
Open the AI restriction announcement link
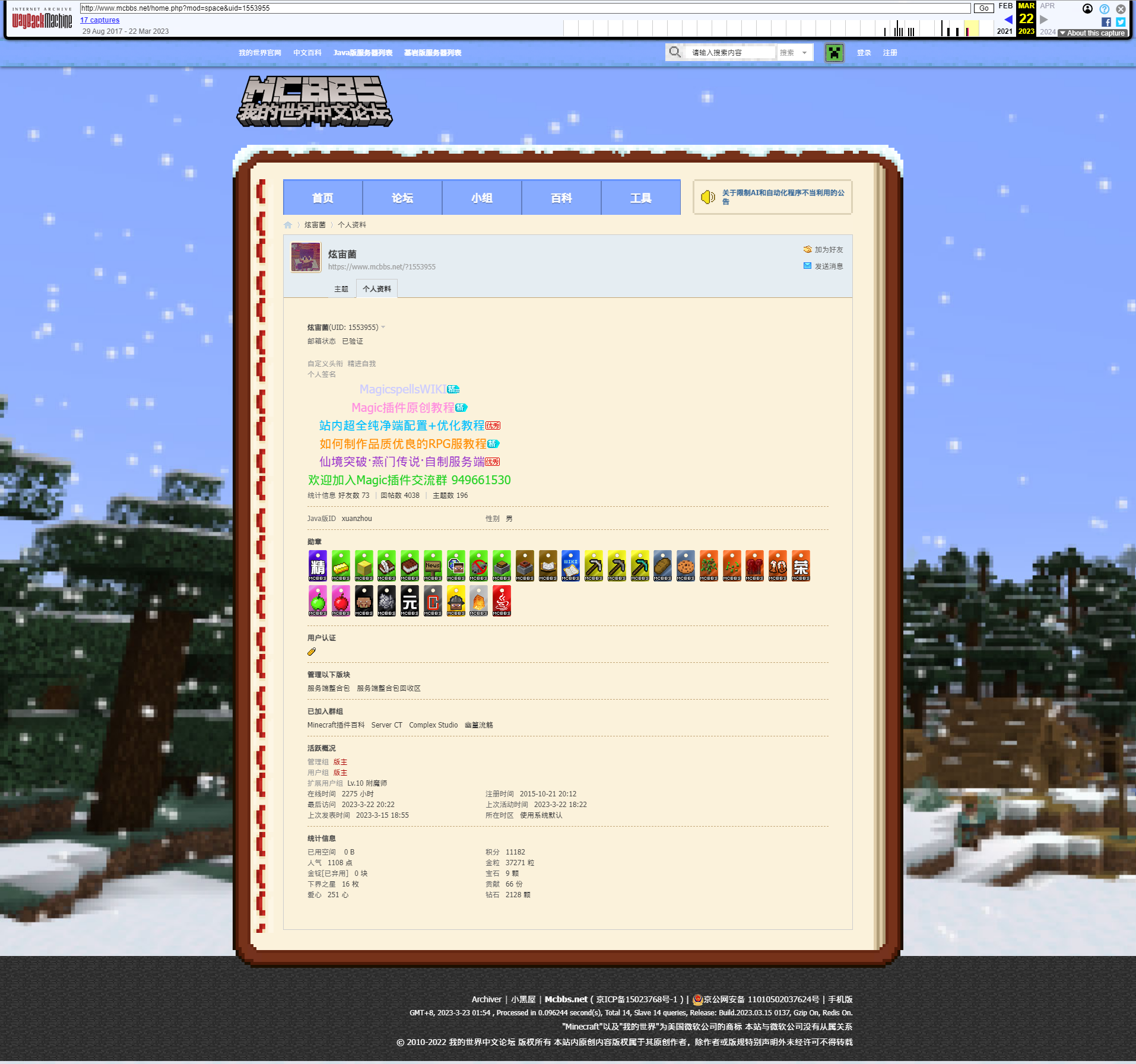783,197
